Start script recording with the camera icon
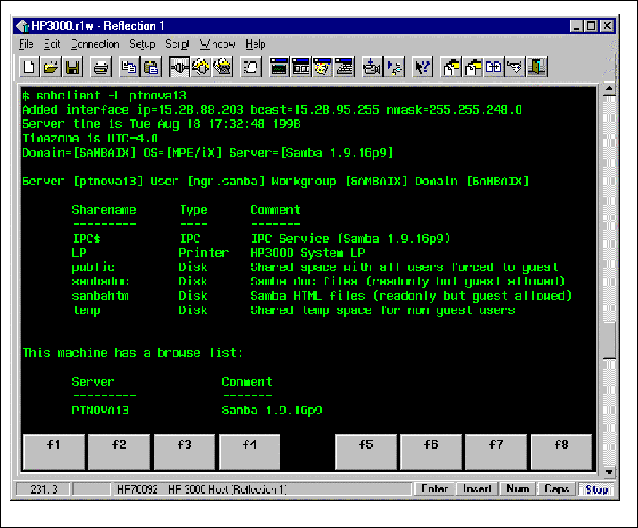This screenshot has width=638, height=528. pyautogui.click(x=371, y=67)
